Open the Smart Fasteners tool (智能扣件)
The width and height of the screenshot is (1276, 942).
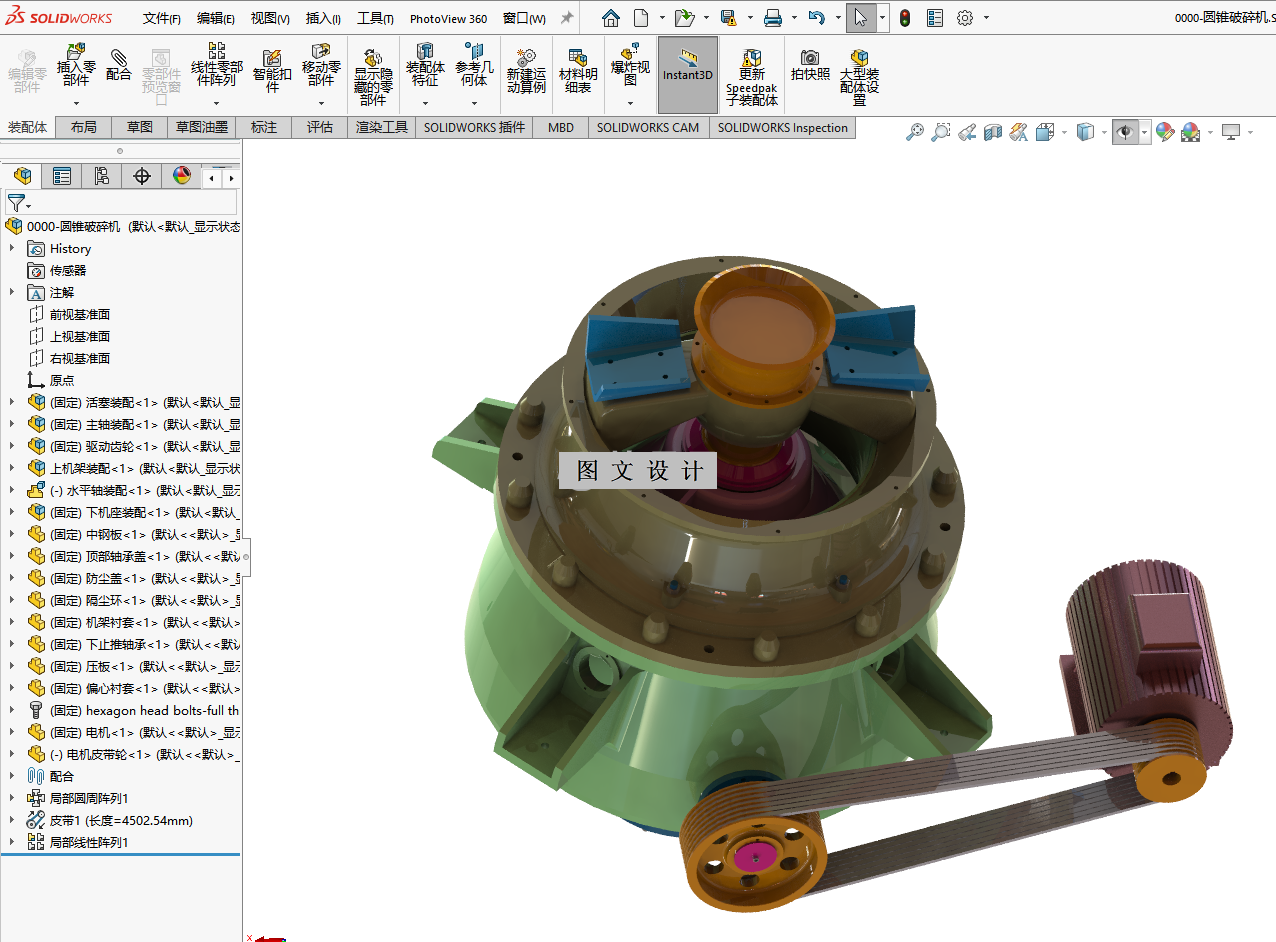click(x=271, y=71)
